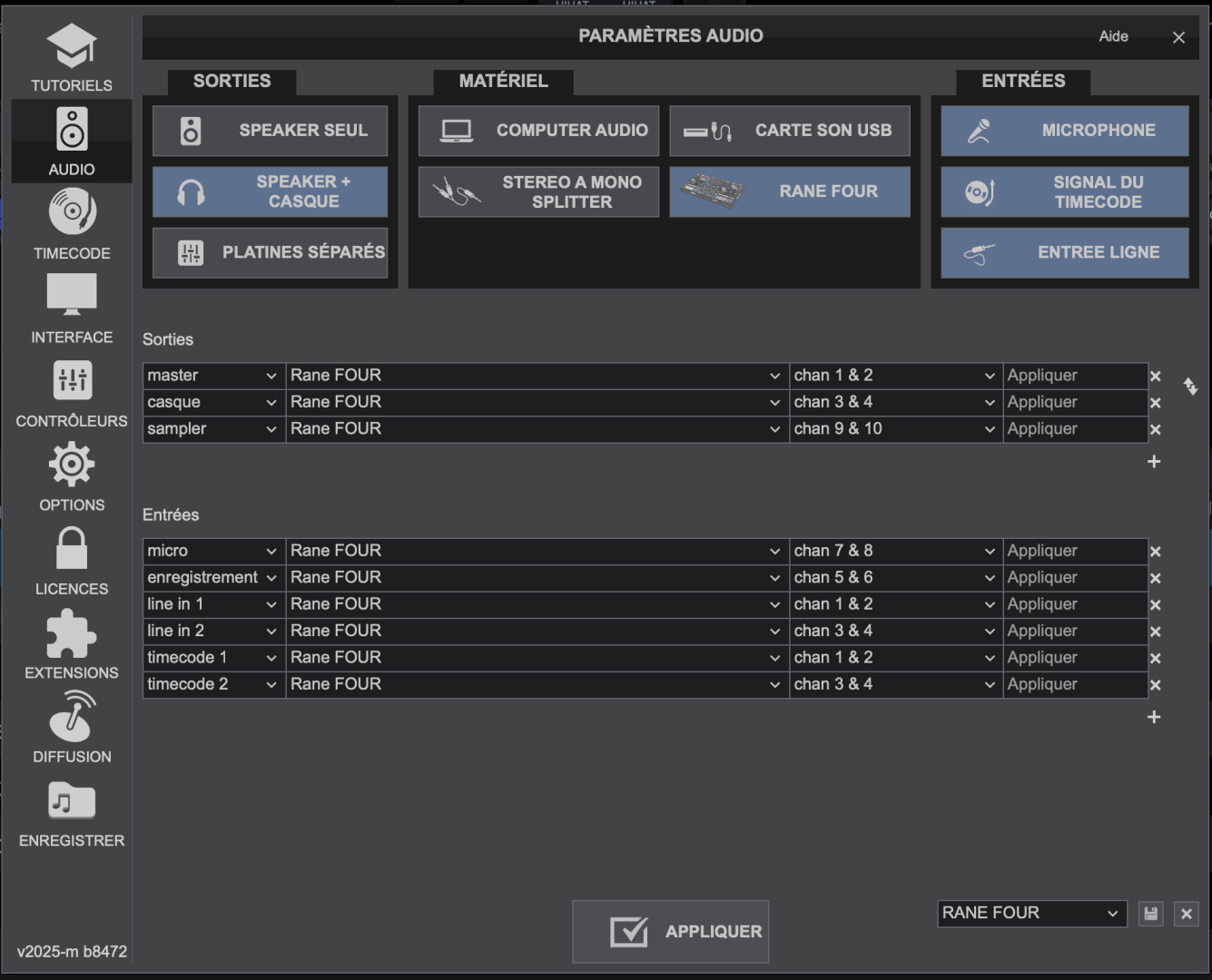This screenshot has height=980, width=1212.
Task: Click the Sorties tab header
Action: (232, 82)
